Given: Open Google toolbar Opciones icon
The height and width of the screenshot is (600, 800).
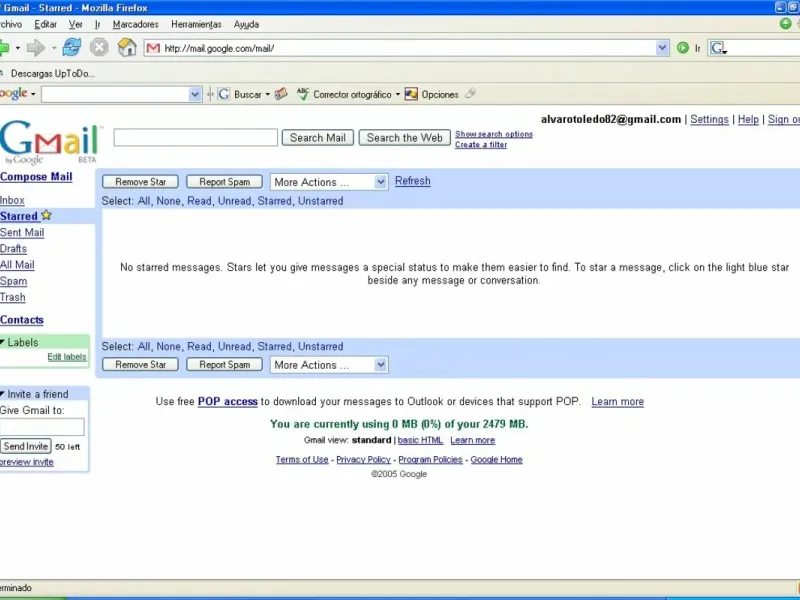Looking at the screenshot, I should pyautogui.click(x=411, y=94).
